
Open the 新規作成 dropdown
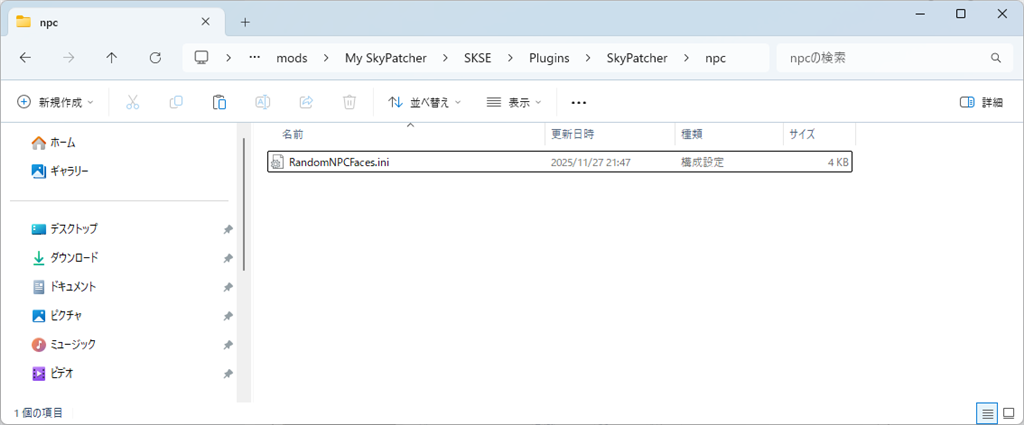click(x=56, y=102)
